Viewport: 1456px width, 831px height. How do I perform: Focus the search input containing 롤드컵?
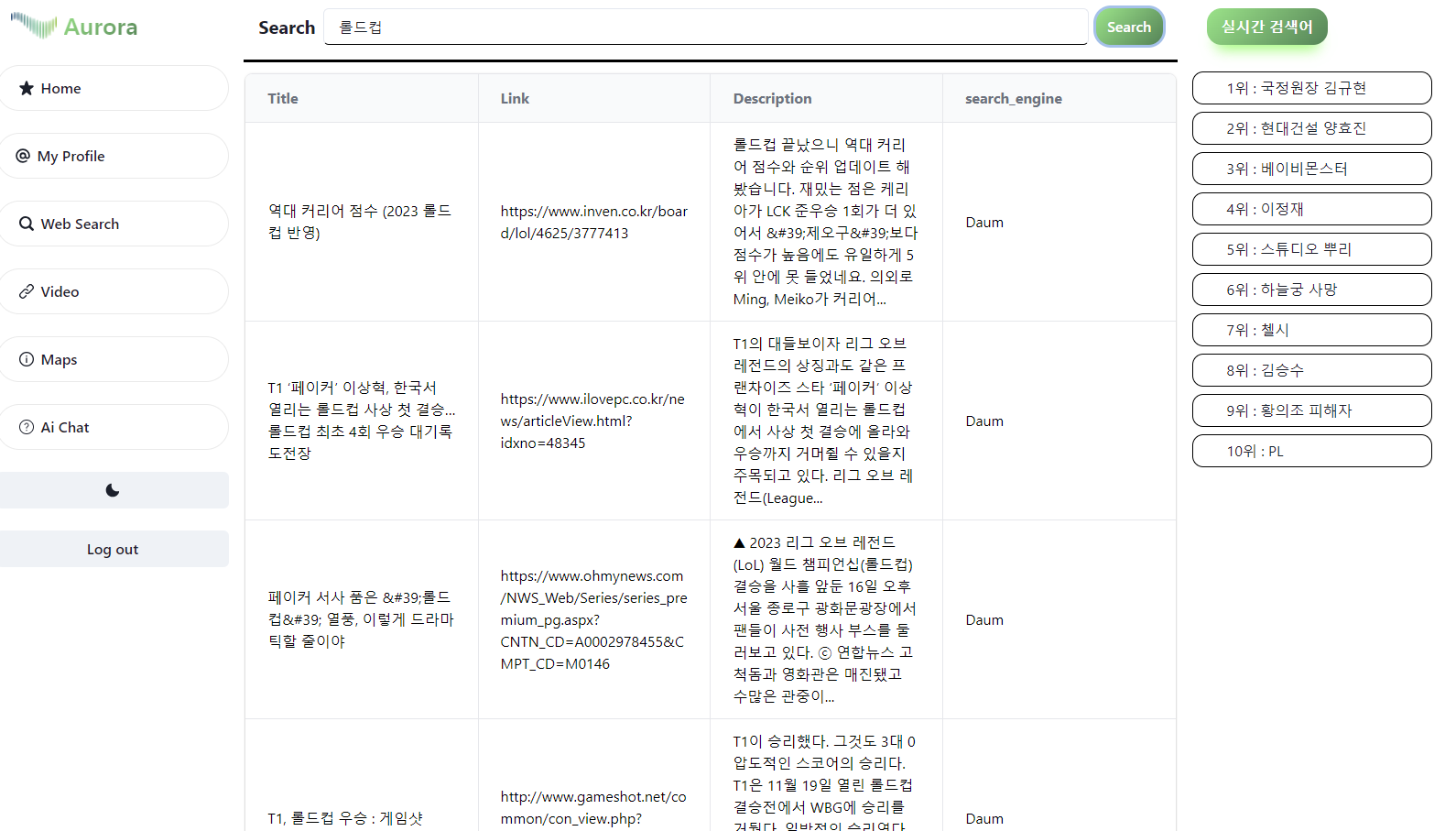pos(705,27)
